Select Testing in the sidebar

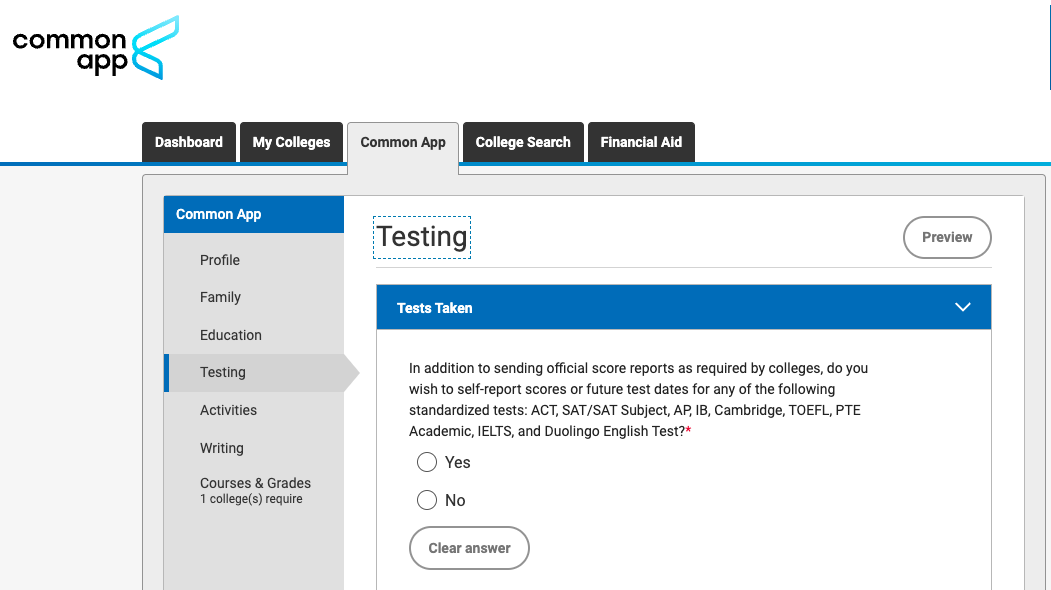223,372
